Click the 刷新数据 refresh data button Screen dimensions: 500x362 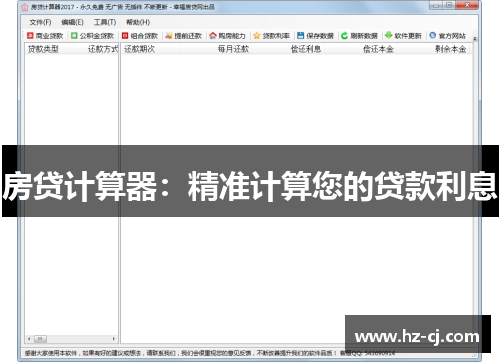click(359, 36)
